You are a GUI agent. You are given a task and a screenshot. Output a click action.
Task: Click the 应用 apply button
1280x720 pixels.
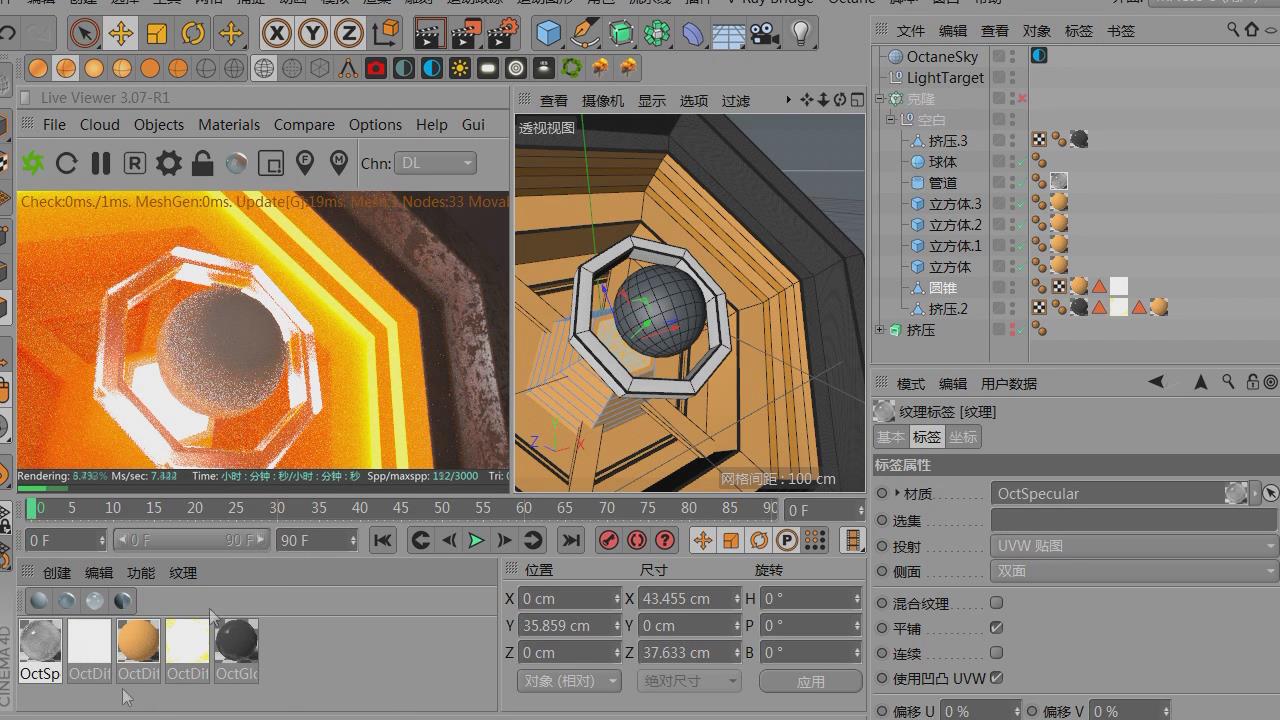pyautogui.click(x=810, y=681)
